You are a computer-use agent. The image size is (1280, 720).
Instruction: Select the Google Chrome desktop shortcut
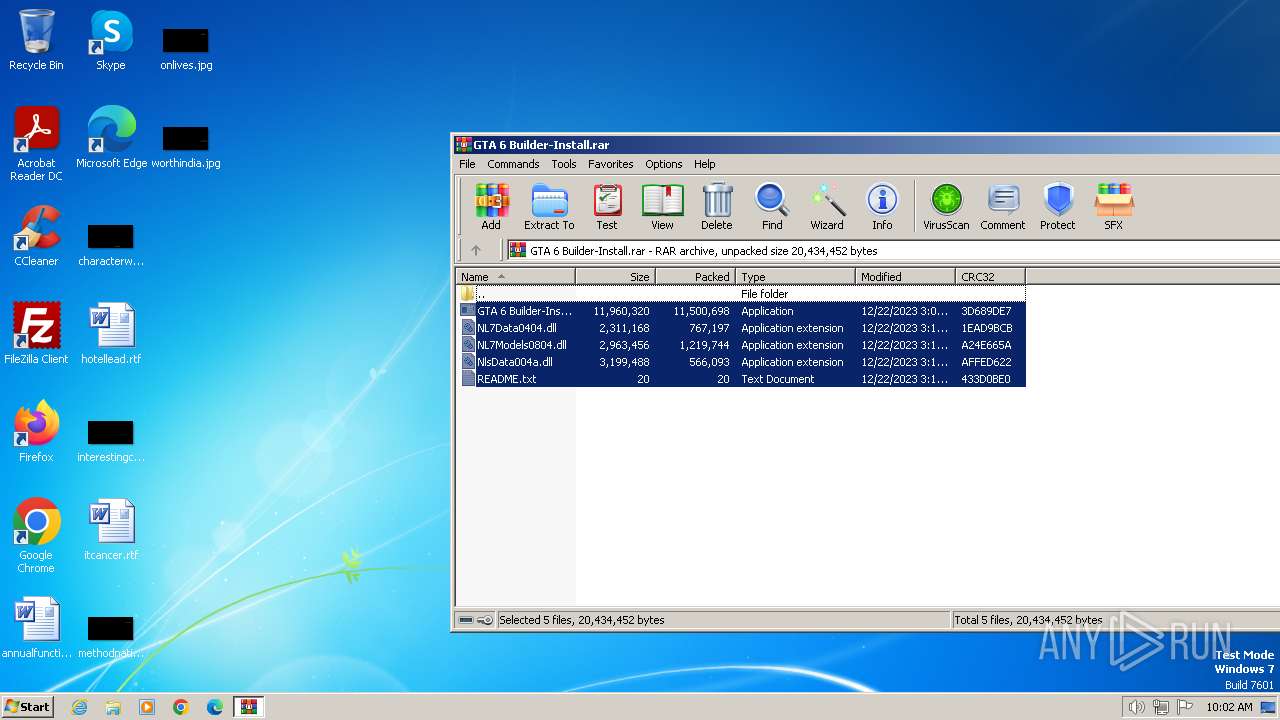(36, 537)
